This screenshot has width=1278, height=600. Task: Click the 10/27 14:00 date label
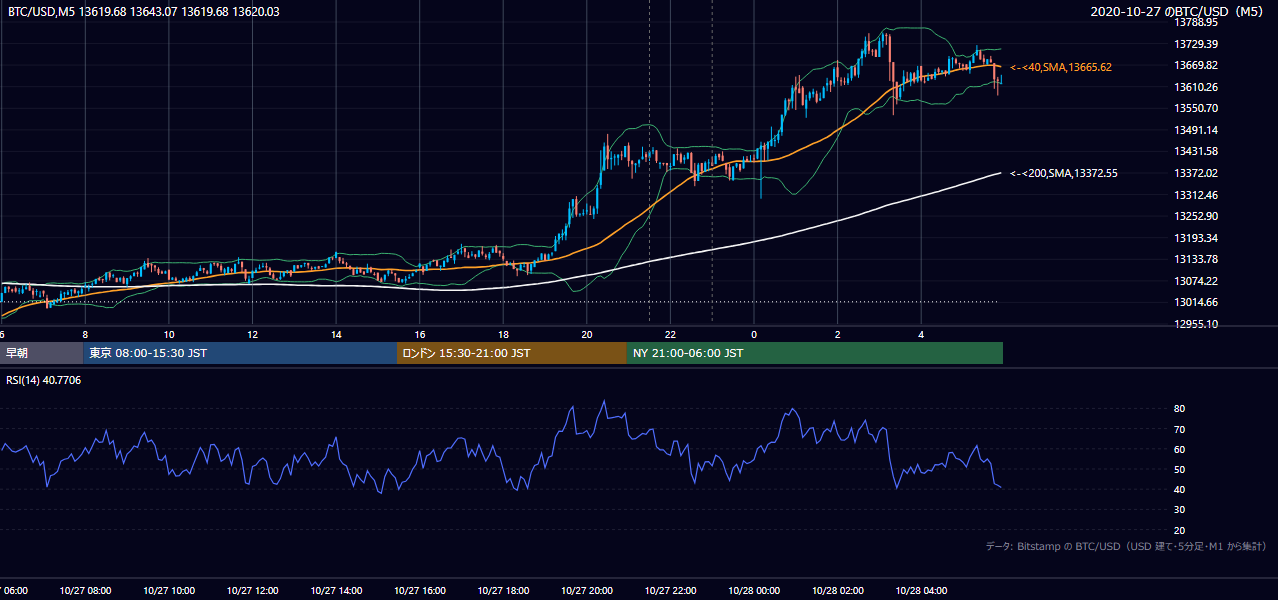point(336,591)
